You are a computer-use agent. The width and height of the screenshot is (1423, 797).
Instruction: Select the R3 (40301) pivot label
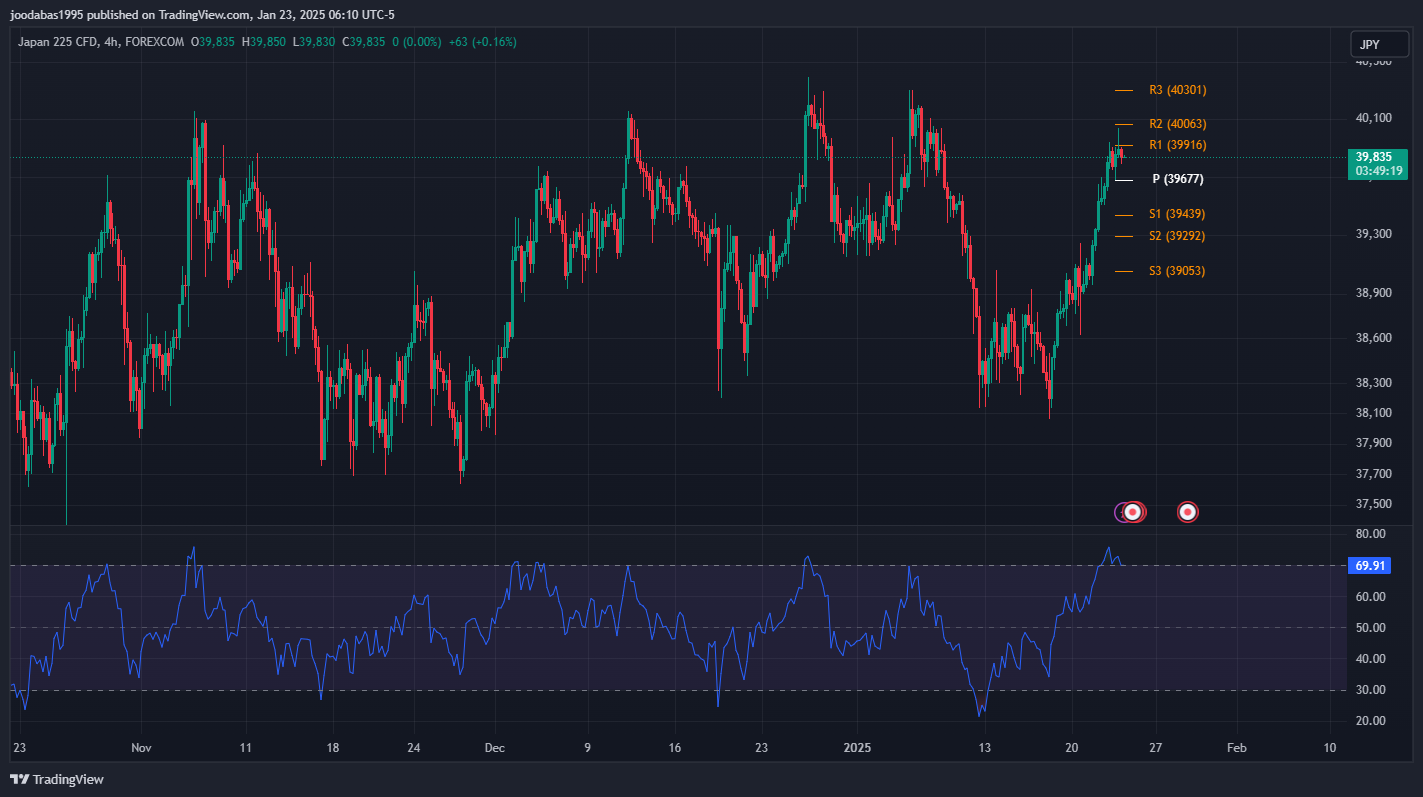click(x=1178, y=90)
